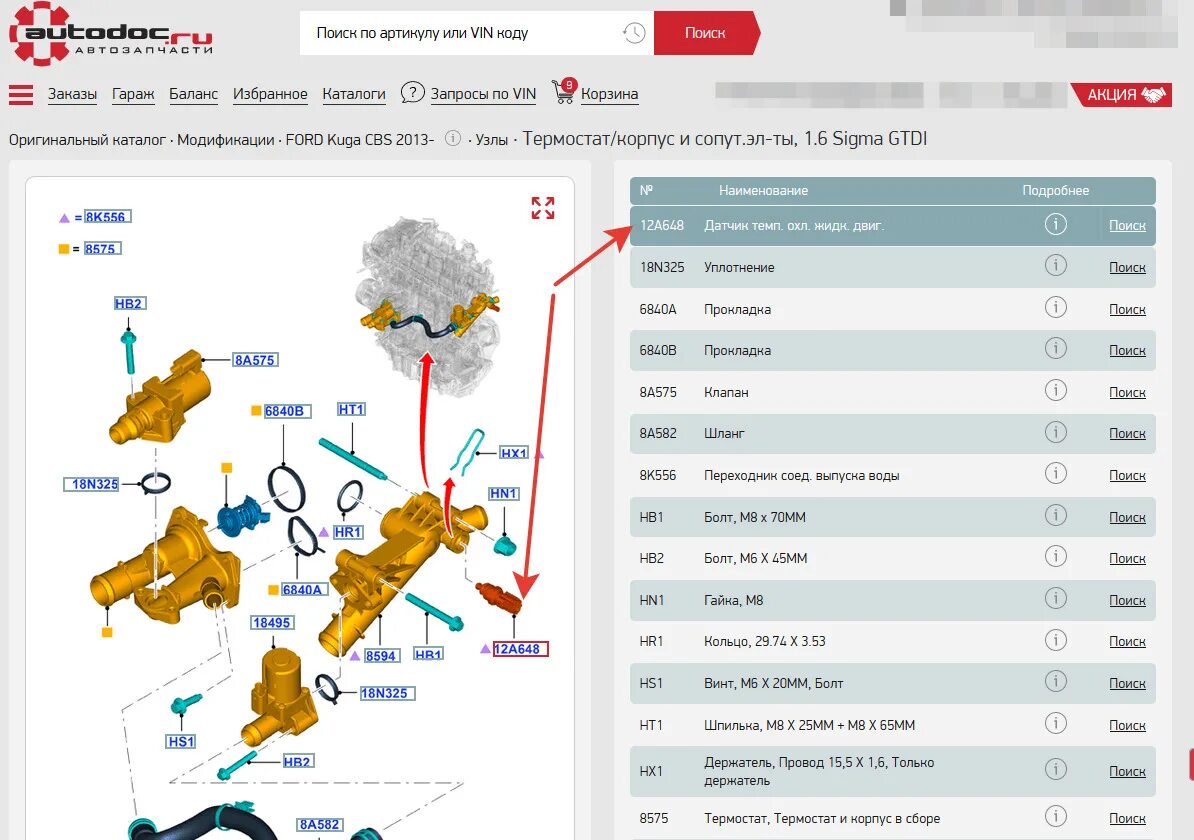Open Заказы menu item
The image size is (1194, 840).
(x=72, y=94)
